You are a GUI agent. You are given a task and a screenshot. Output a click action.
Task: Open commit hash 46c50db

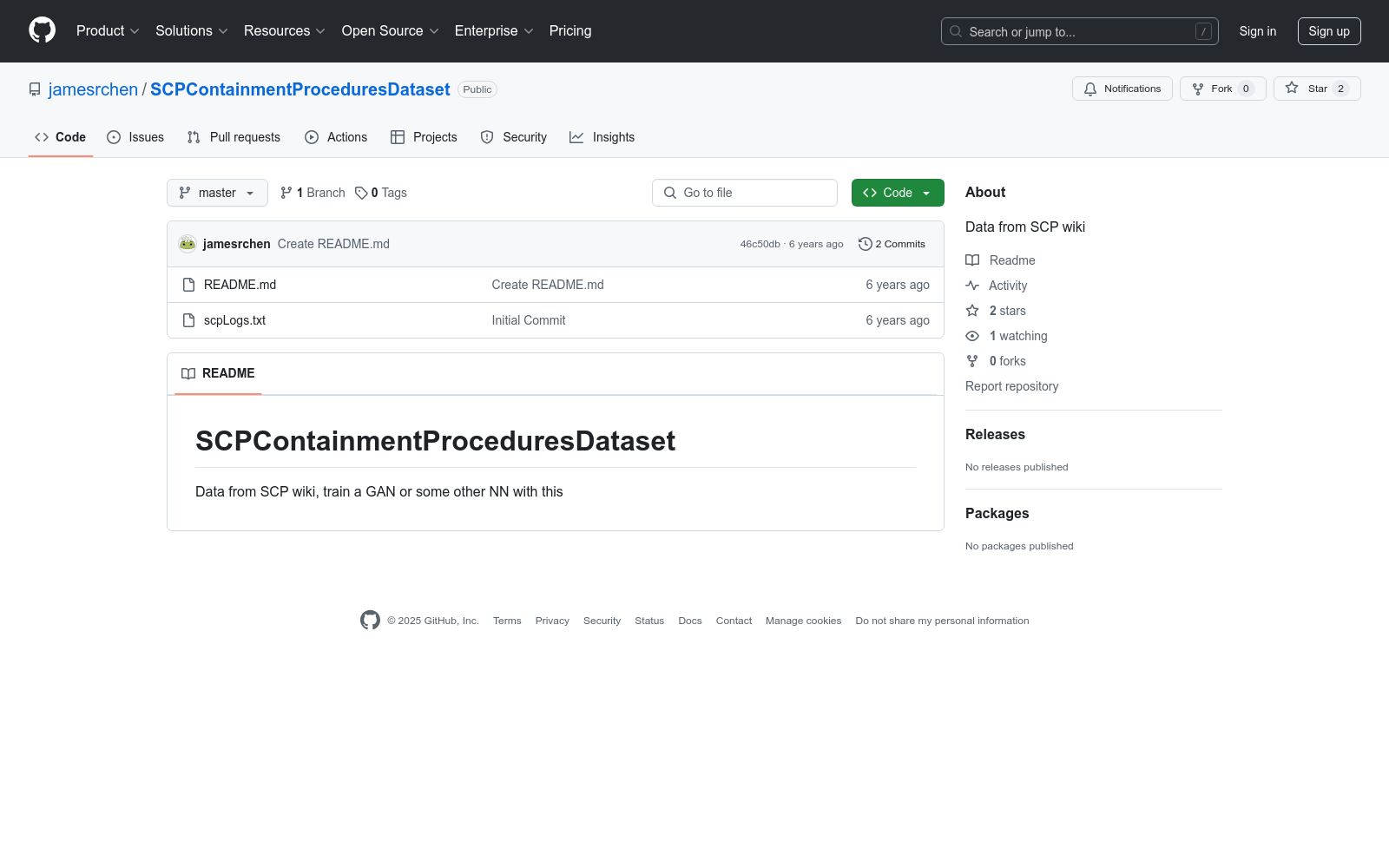[x=760, y=244]
